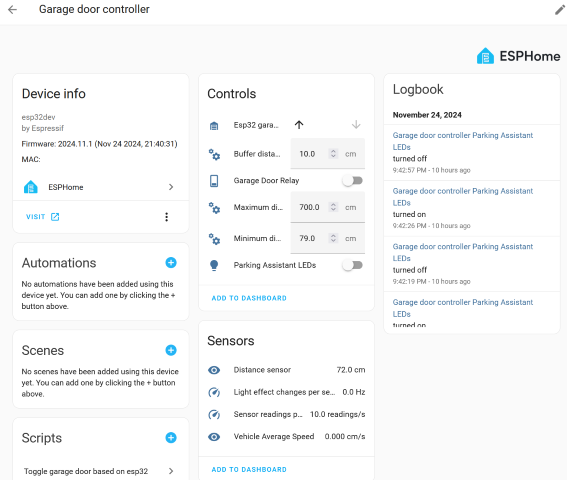Adjust Minimum distance stepper arrows
This screenshot has width=567, height=480.
[333, 238]
